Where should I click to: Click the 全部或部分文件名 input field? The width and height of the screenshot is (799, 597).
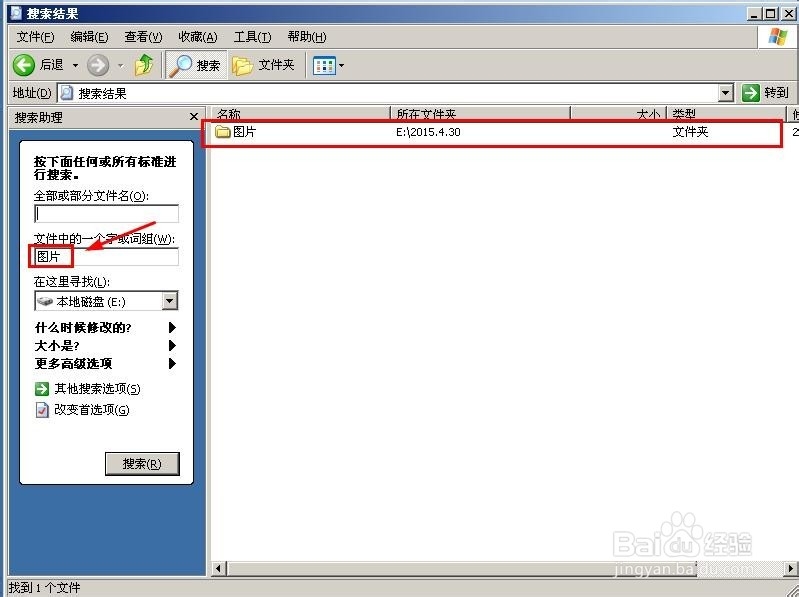106,214
